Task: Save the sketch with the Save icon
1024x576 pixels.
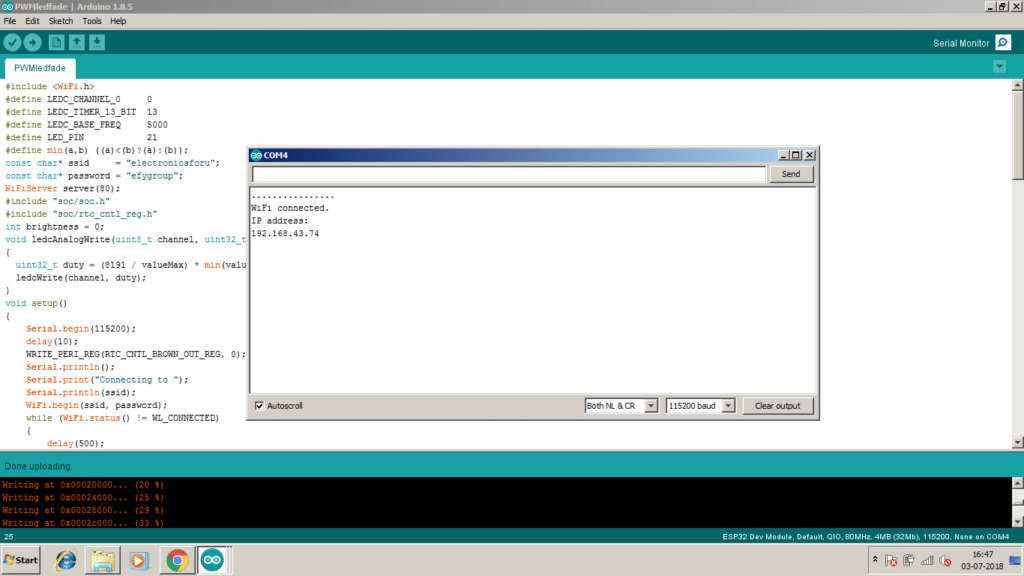Action: tap(96, 42)
